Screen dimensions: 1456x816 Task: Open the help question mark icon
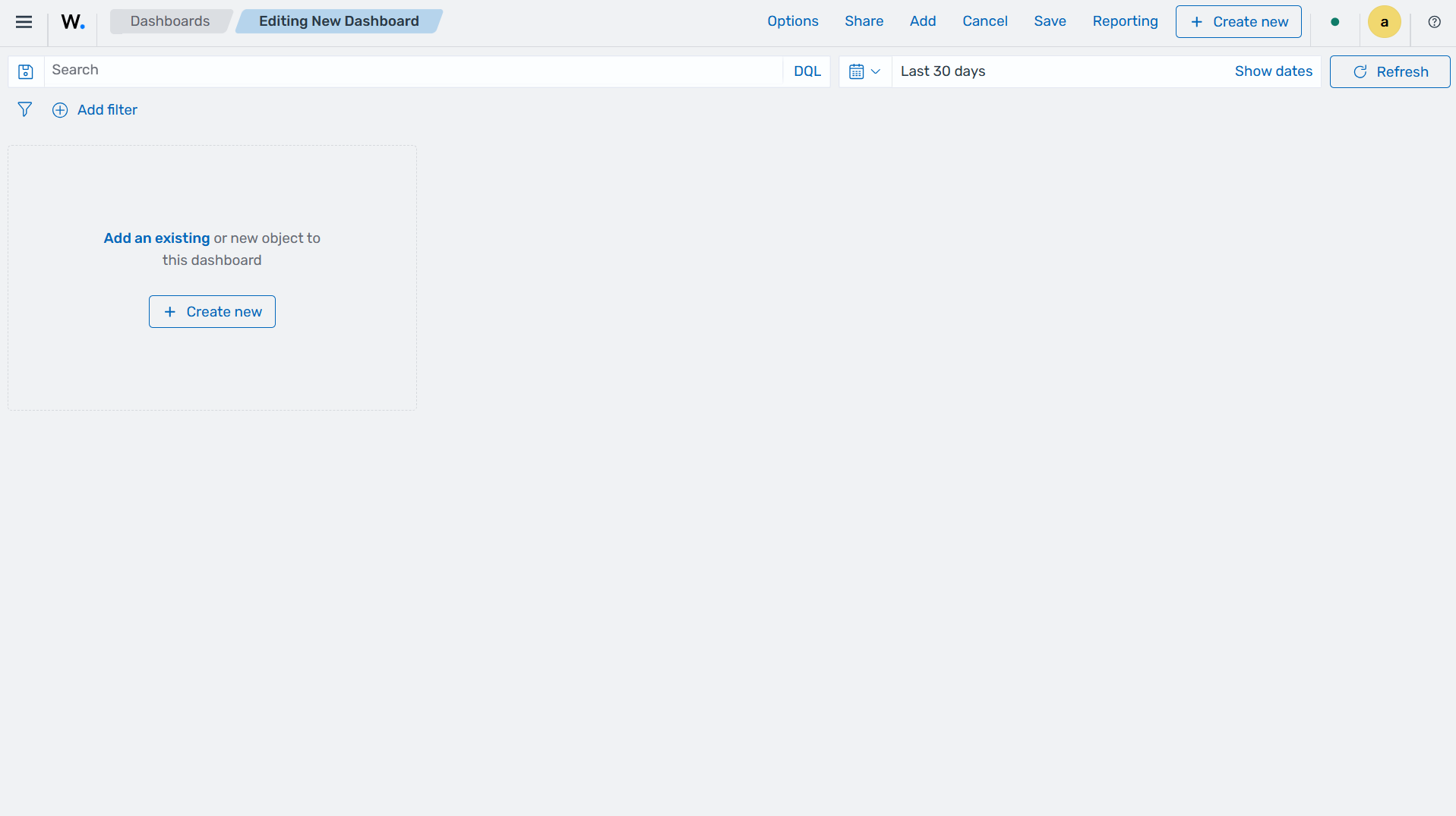coord(1434,22)
